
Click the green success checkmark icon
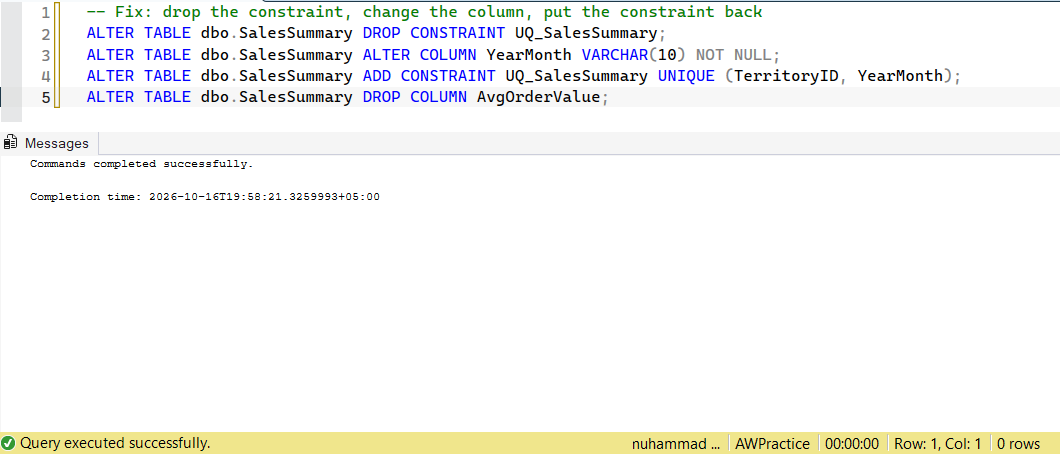pos(9,443)
